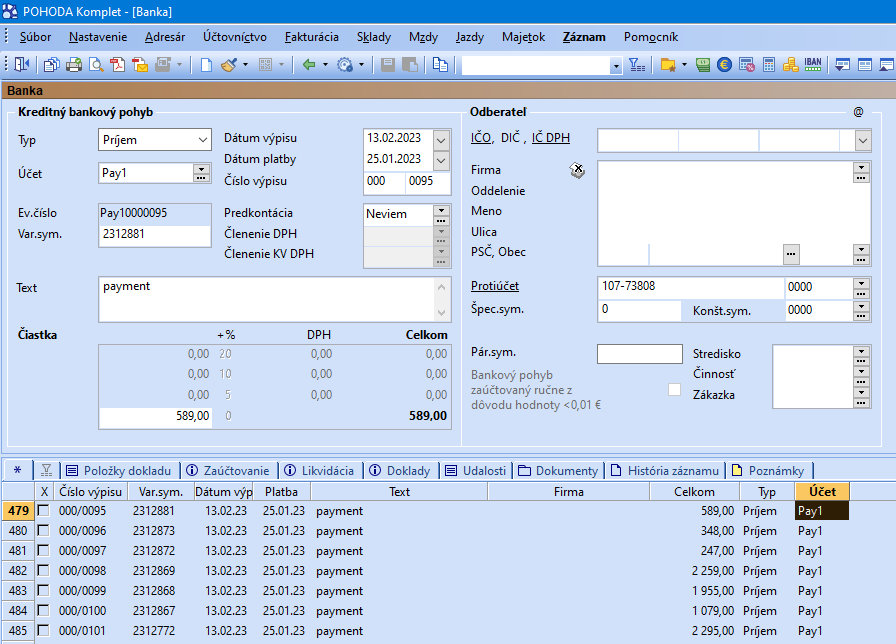896x644 pixels.
Task: Open the Typ Príjem dropdown
Action: point(203,140)
